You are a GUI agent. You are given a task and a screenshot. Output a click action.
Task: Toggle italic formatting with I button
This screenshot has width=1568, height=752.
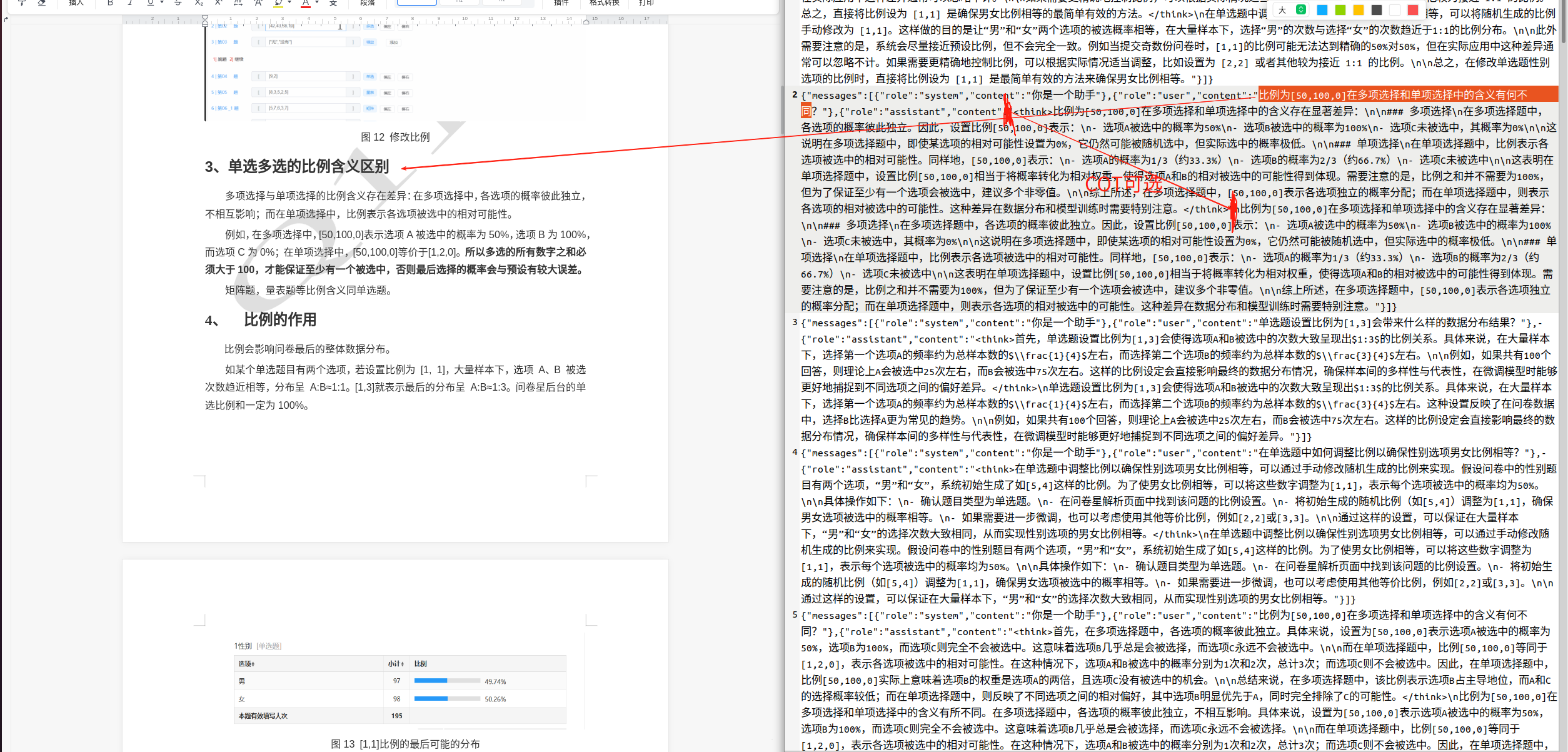coord(130,3)
